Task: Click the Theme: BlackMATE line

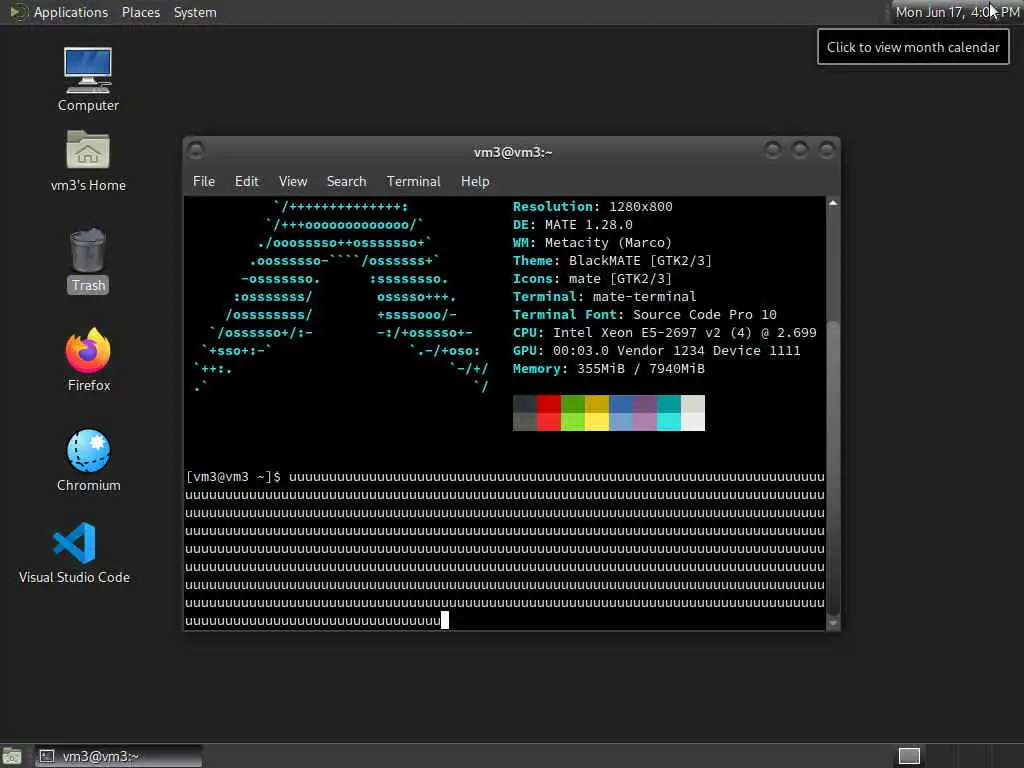Action: [x=612, y=261]
